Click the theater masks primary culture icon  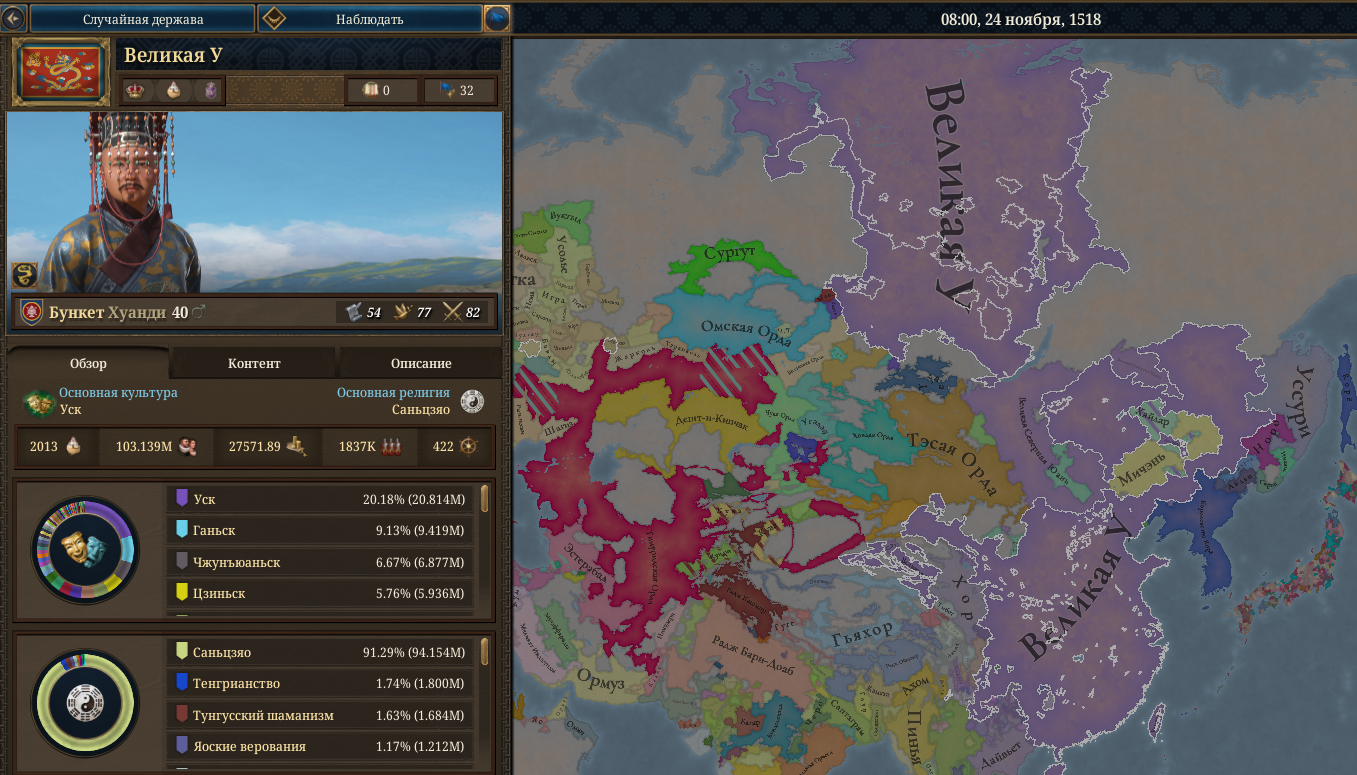[38, 402]
